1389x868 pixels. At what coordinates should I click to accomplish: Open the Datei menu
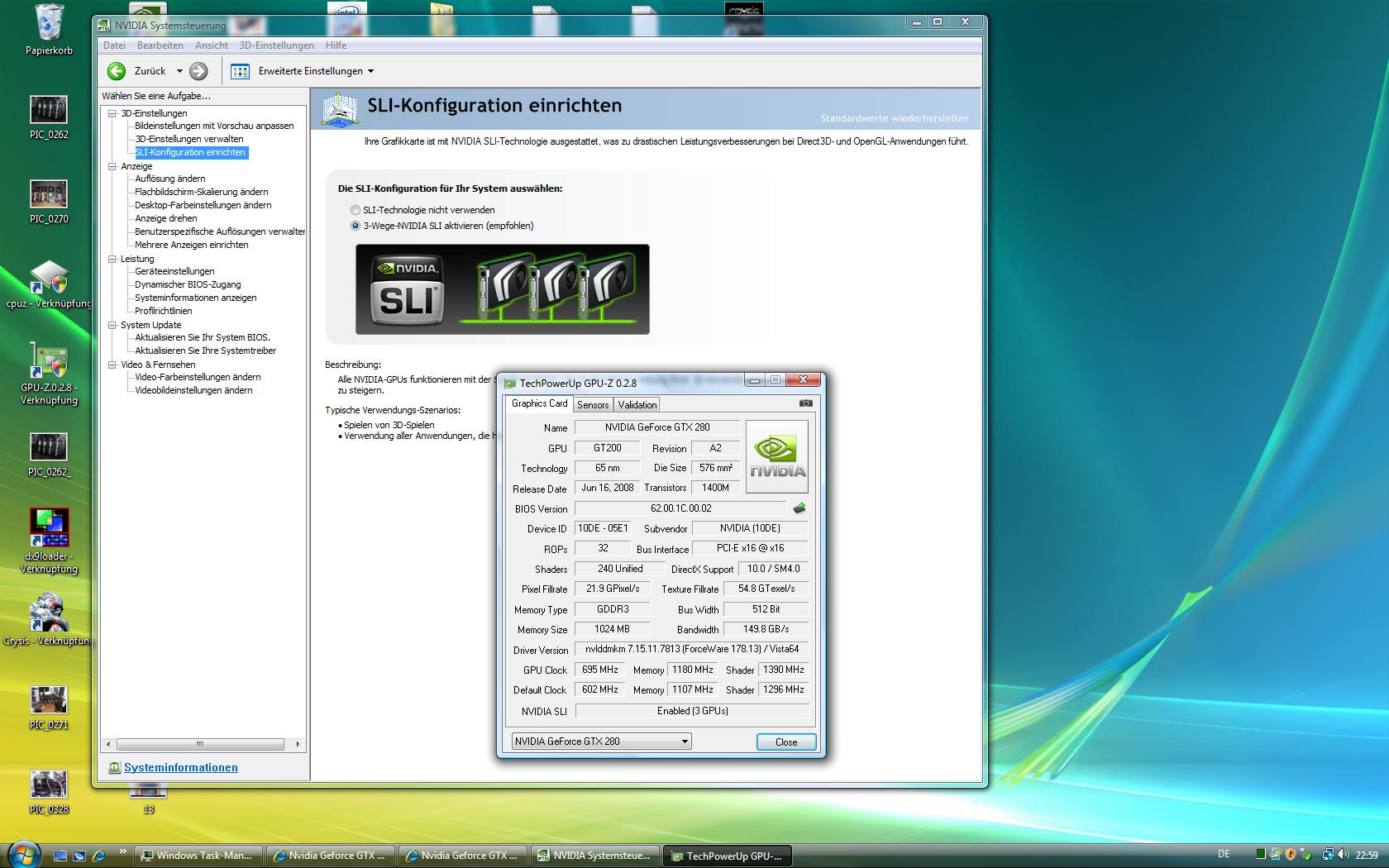(x=114, y=45)
